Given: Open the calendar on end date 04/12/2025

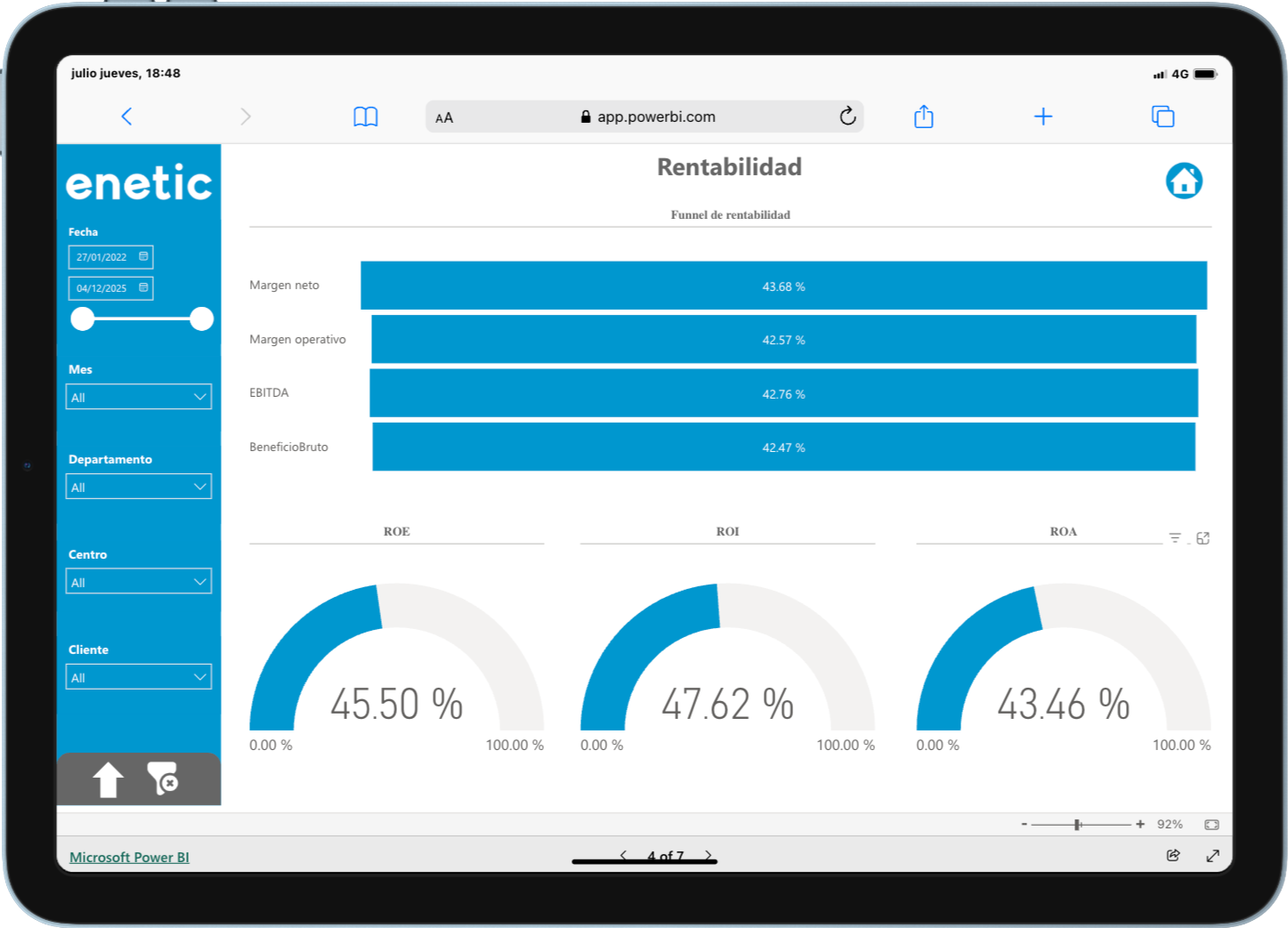Looking at the screenshot, I should click(143, 287).
